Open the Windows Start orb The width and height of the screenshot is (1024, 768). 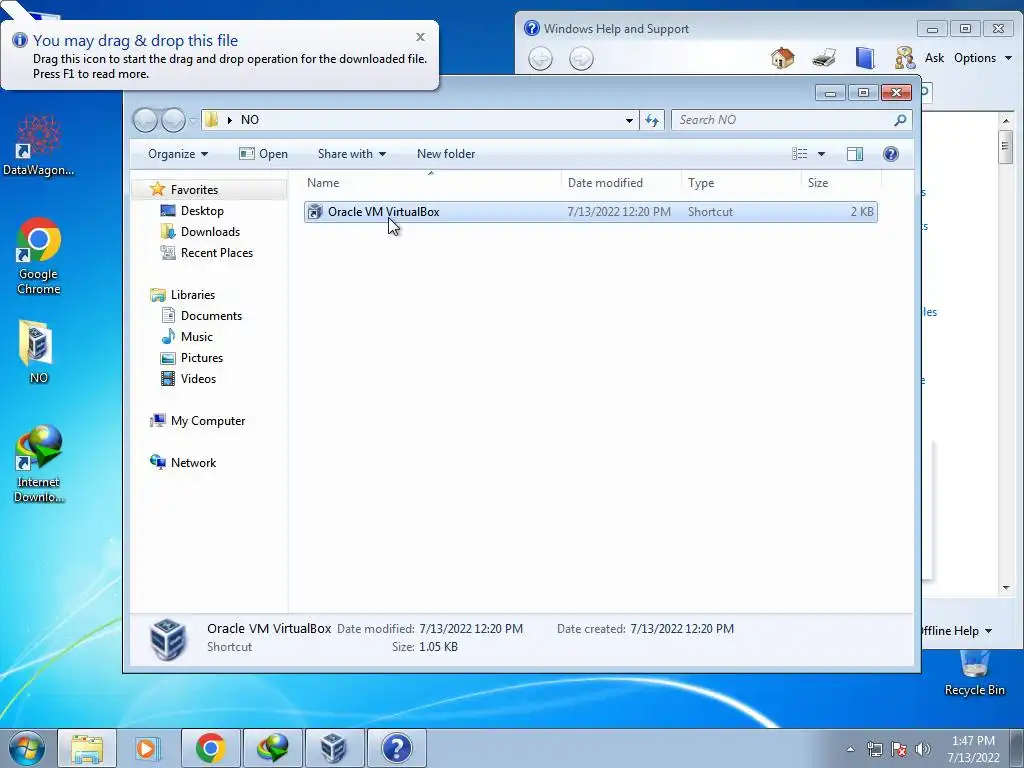26,748
